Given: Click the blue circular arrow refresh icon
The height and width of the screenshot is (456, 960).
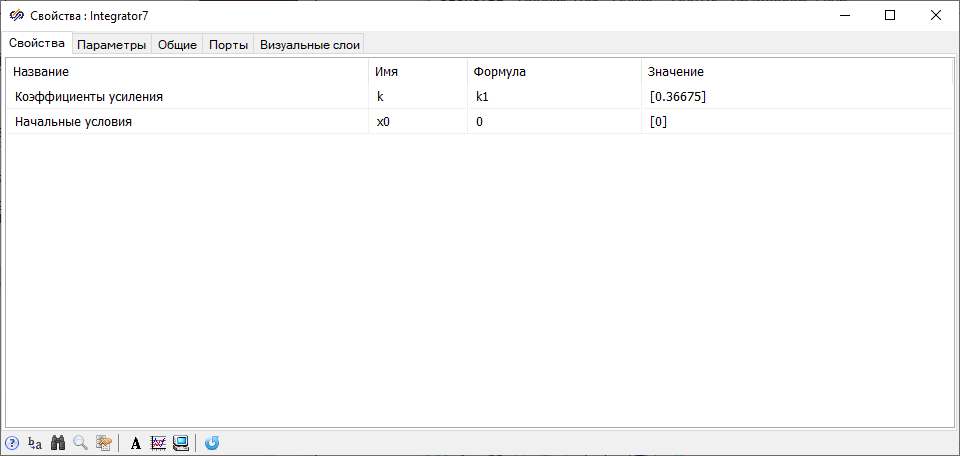Looking at the screenshot, I should point(212,443).
